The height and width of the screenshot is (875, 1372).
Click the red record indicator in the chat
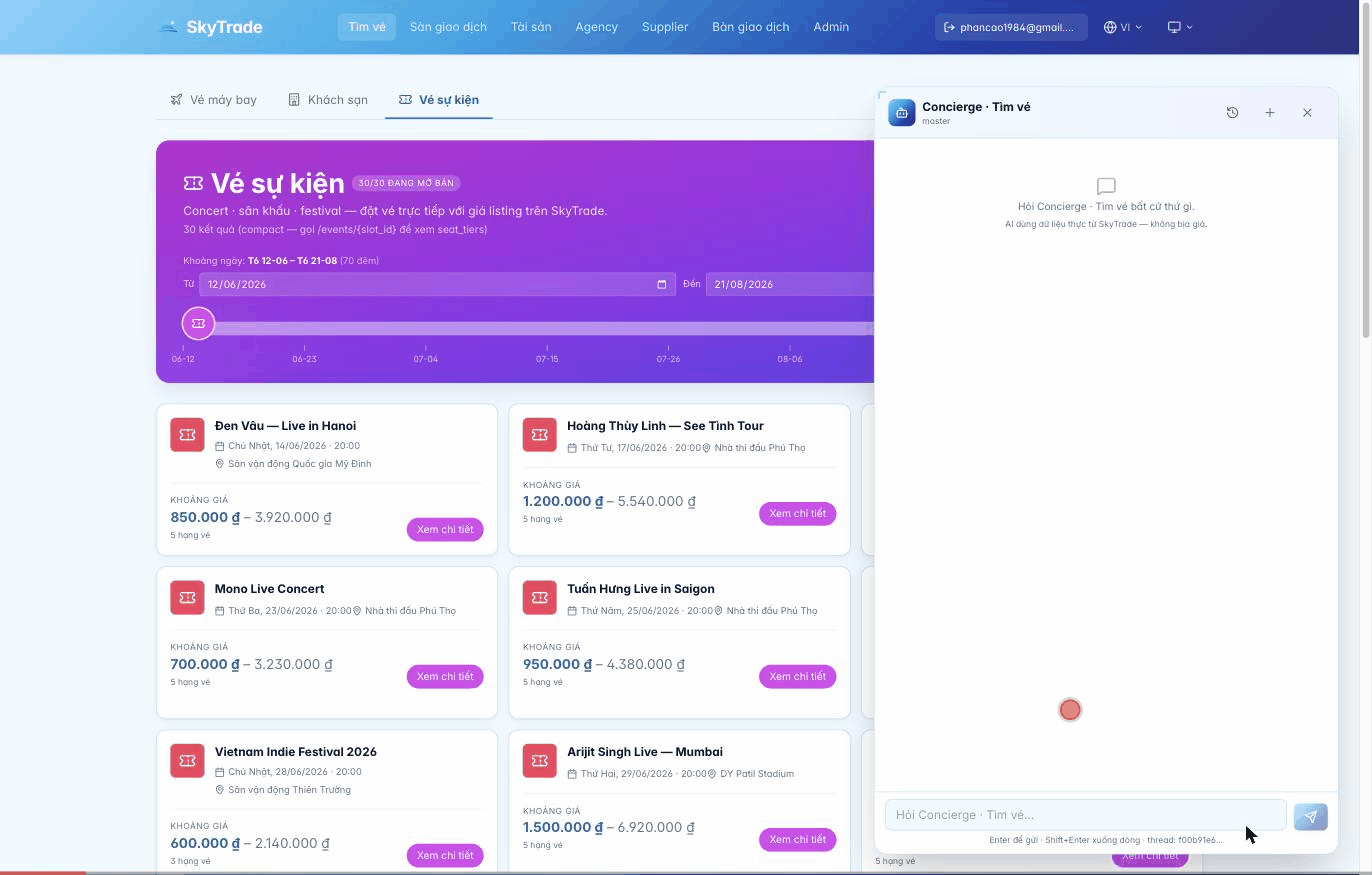[1070, 710]
